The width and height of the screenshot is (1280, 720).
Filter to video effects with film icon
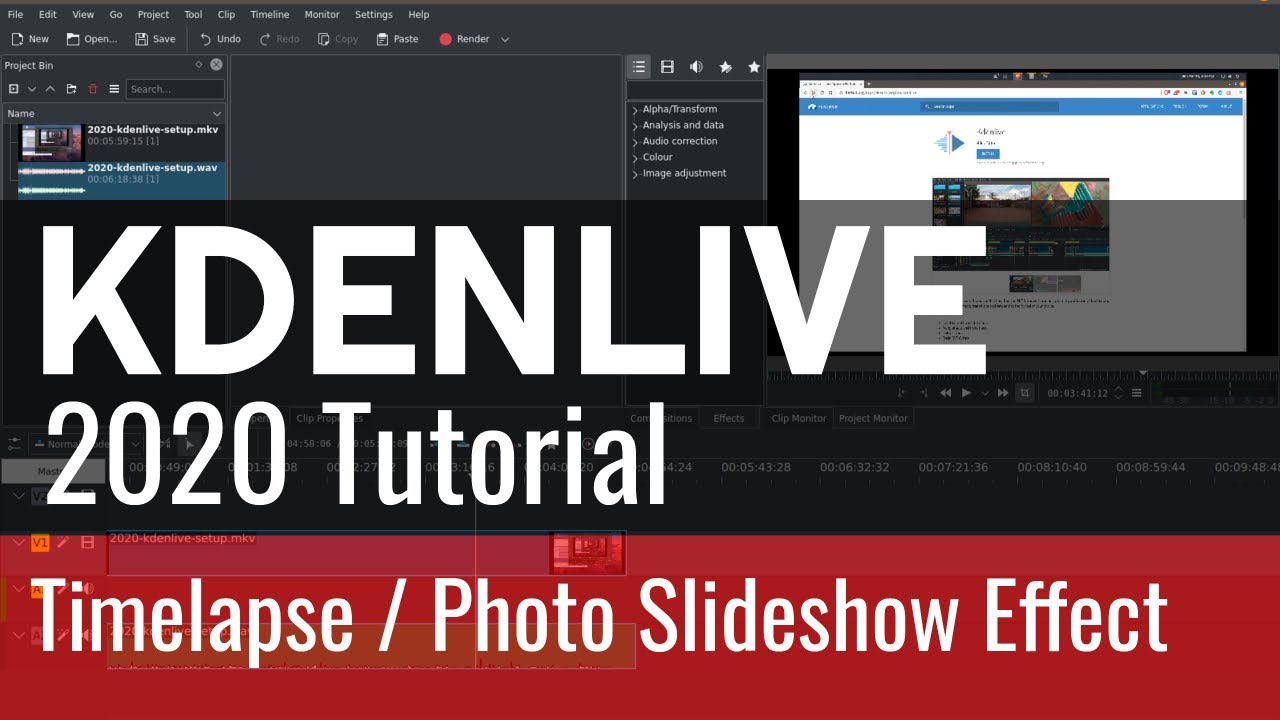(x=667, y=67)
